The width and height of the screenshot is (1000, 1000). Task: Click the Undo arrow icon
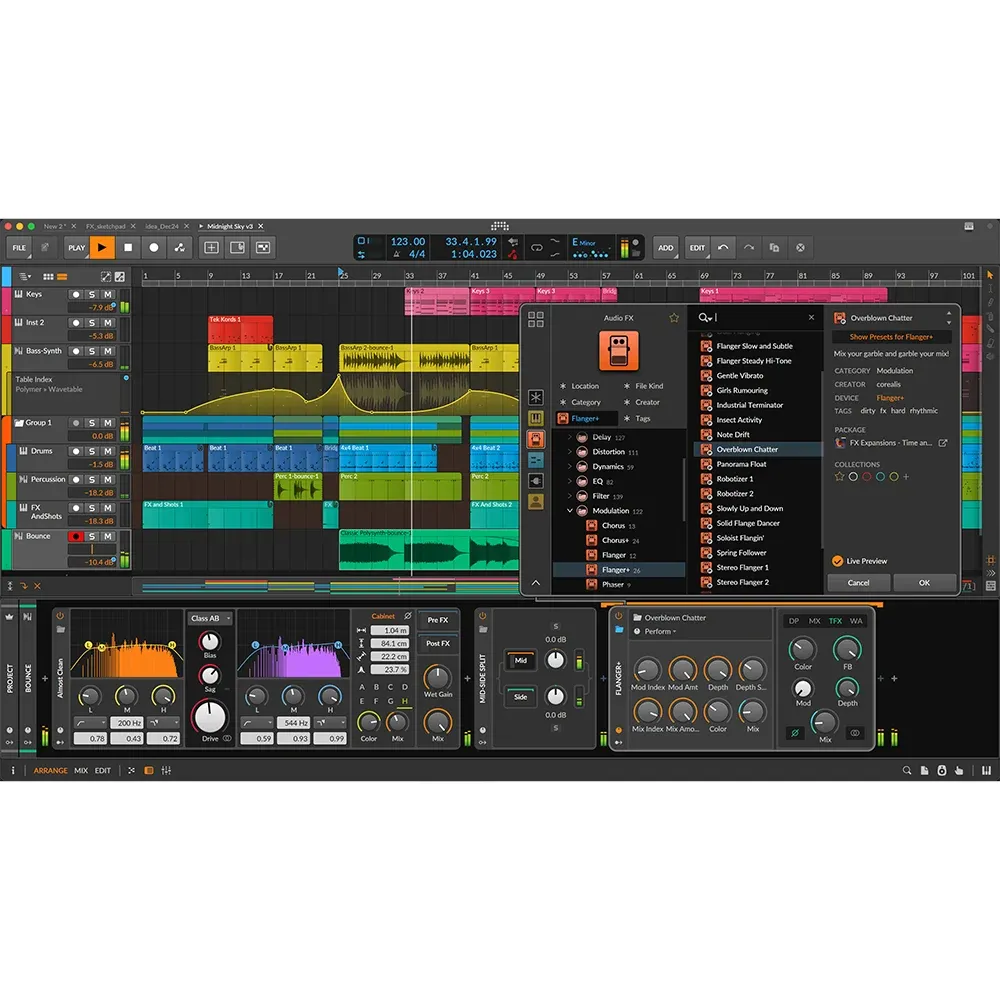click(723, 247)
